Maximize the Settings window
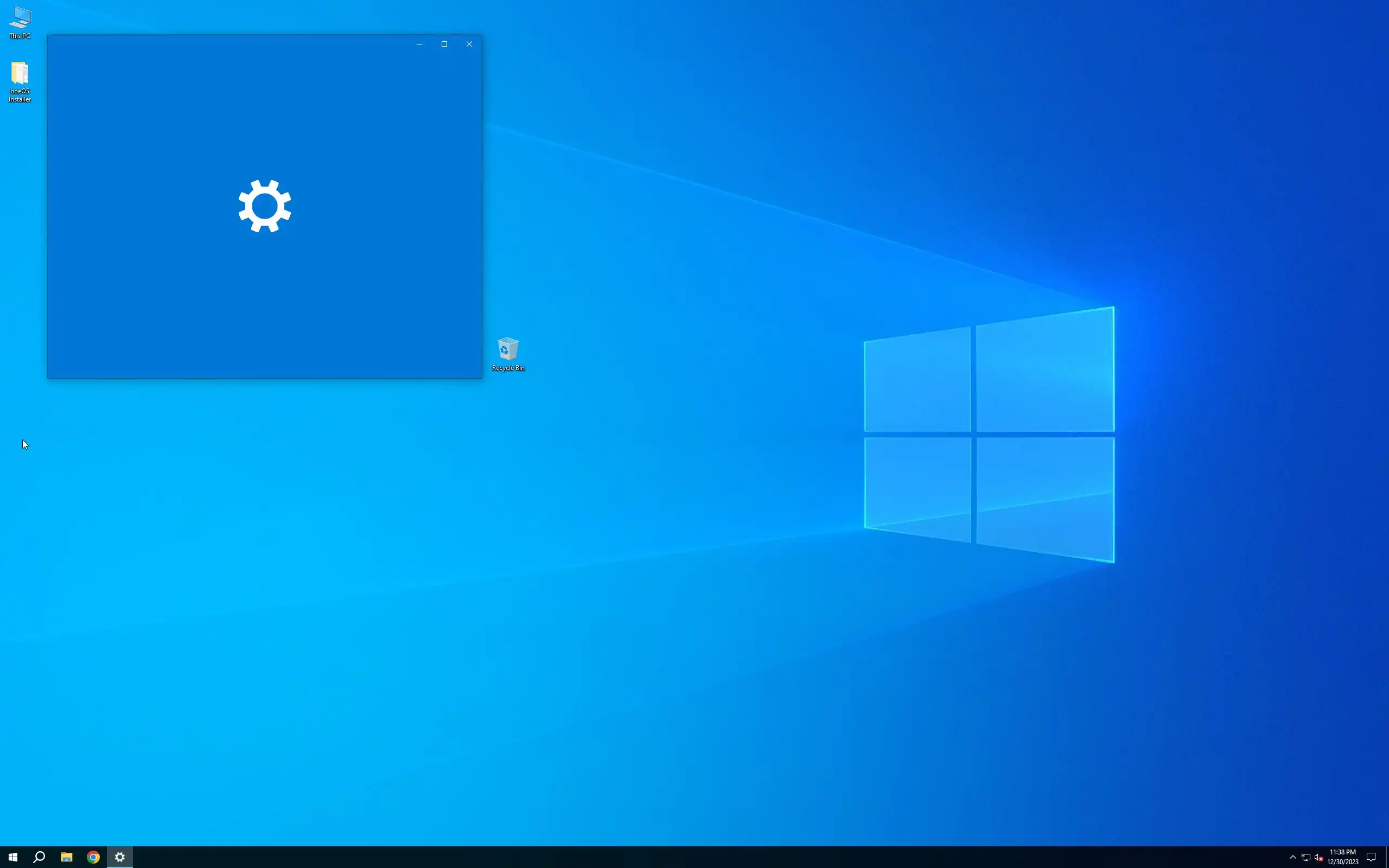Image resolution: width=1389 pixels, height=868 pixels. tap(444, 44)
